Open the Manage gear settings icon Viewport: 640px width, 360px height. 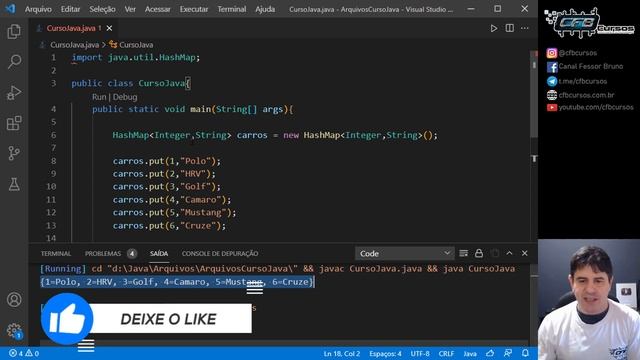(14, 330)
